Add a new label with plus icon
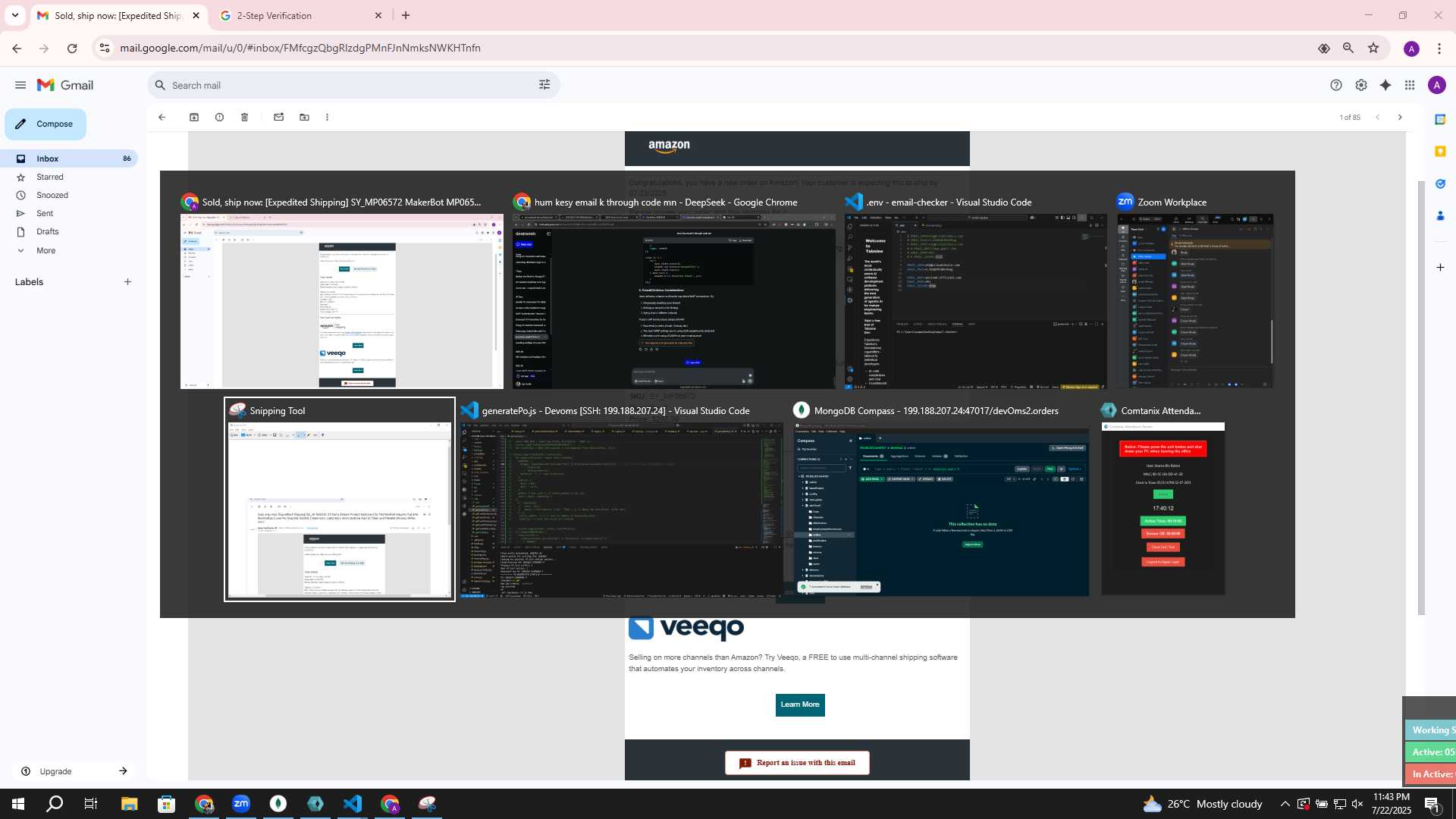This screenshot has width=1456, height=819. click(127, 281)
